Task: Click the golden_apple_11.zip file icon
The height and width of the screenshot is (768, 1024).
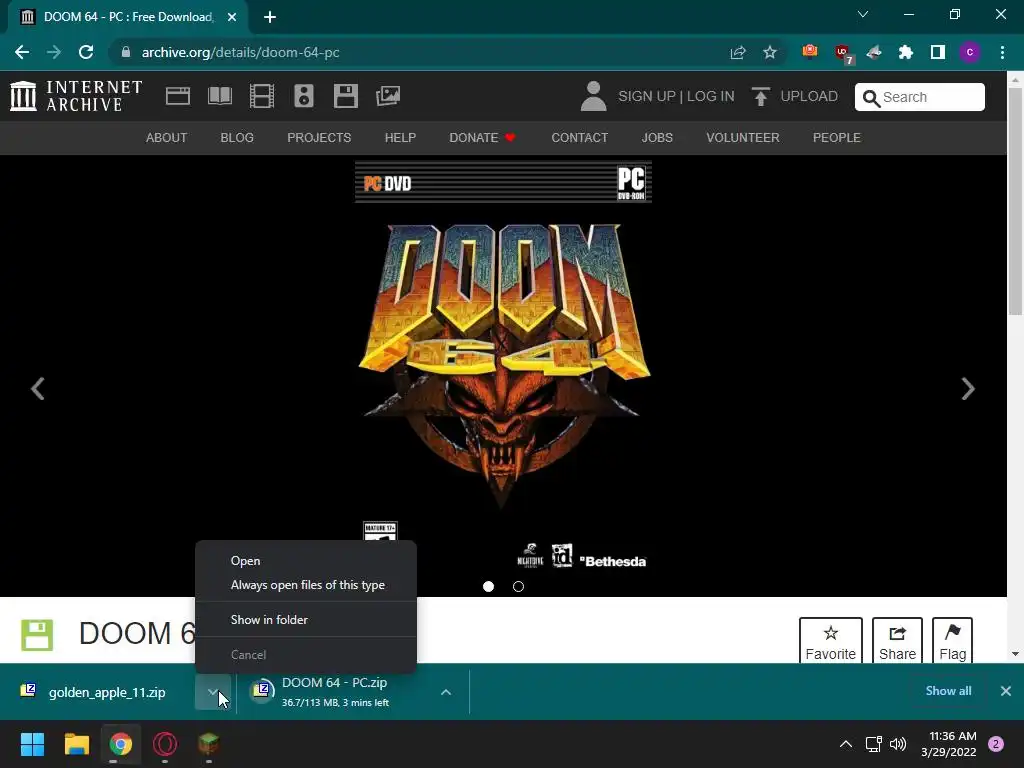Action: point(28,690)
